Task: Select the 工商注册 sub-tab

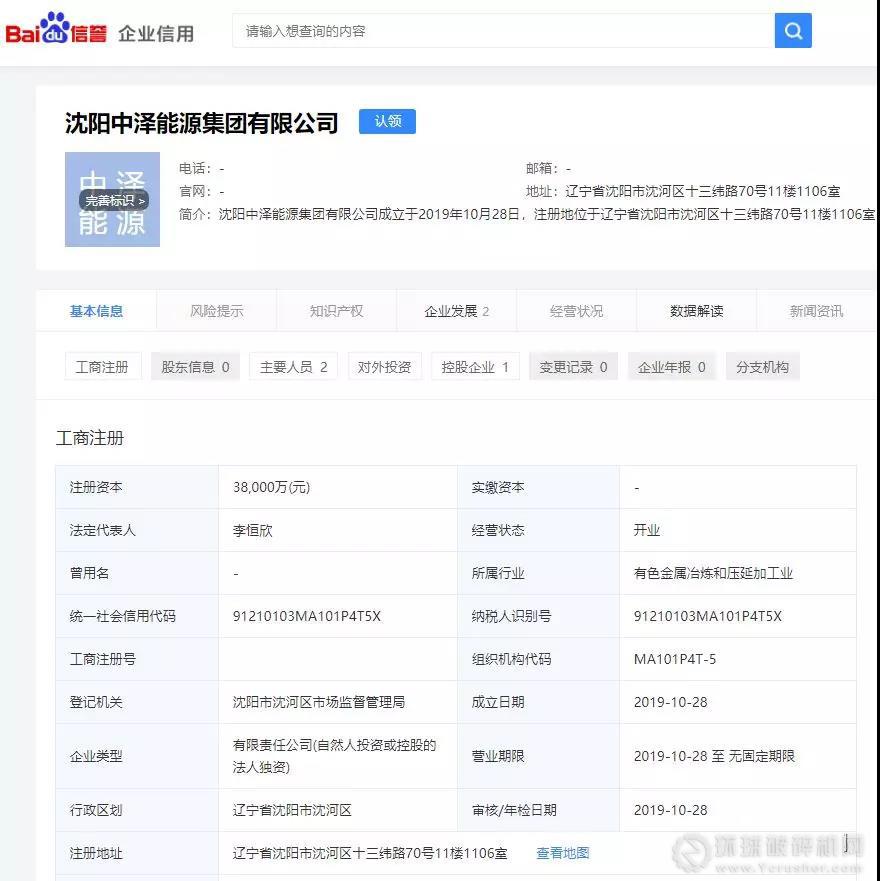Action: (102, 367)
